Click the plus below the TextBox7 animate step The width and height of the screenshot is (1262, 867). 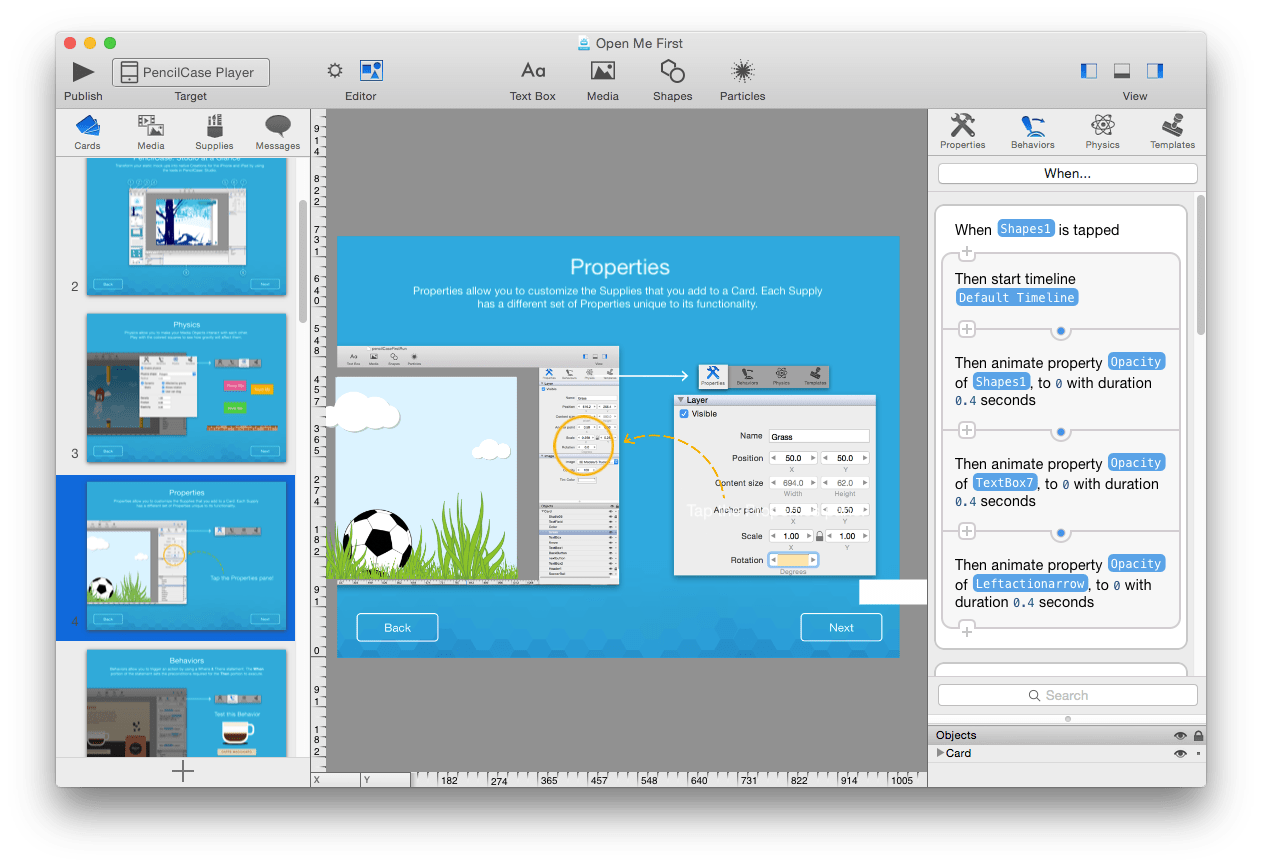967,531
